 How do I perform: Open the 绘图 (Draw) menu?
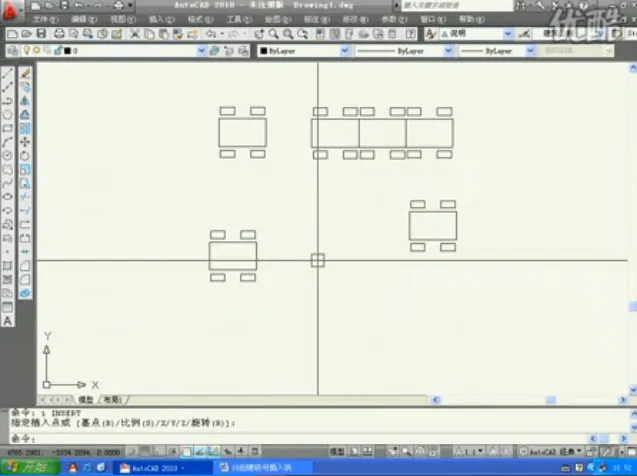[x=277, y=19]
